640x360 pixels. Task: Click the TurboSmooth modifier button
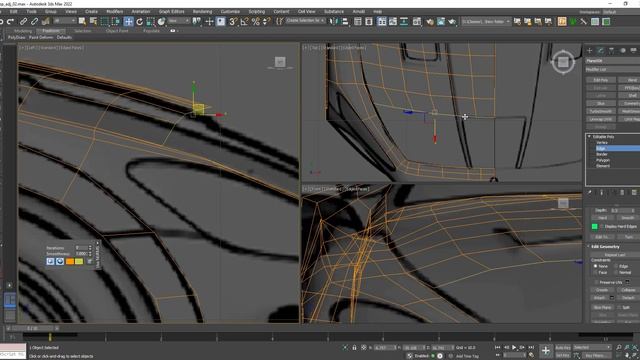point(601,111)
